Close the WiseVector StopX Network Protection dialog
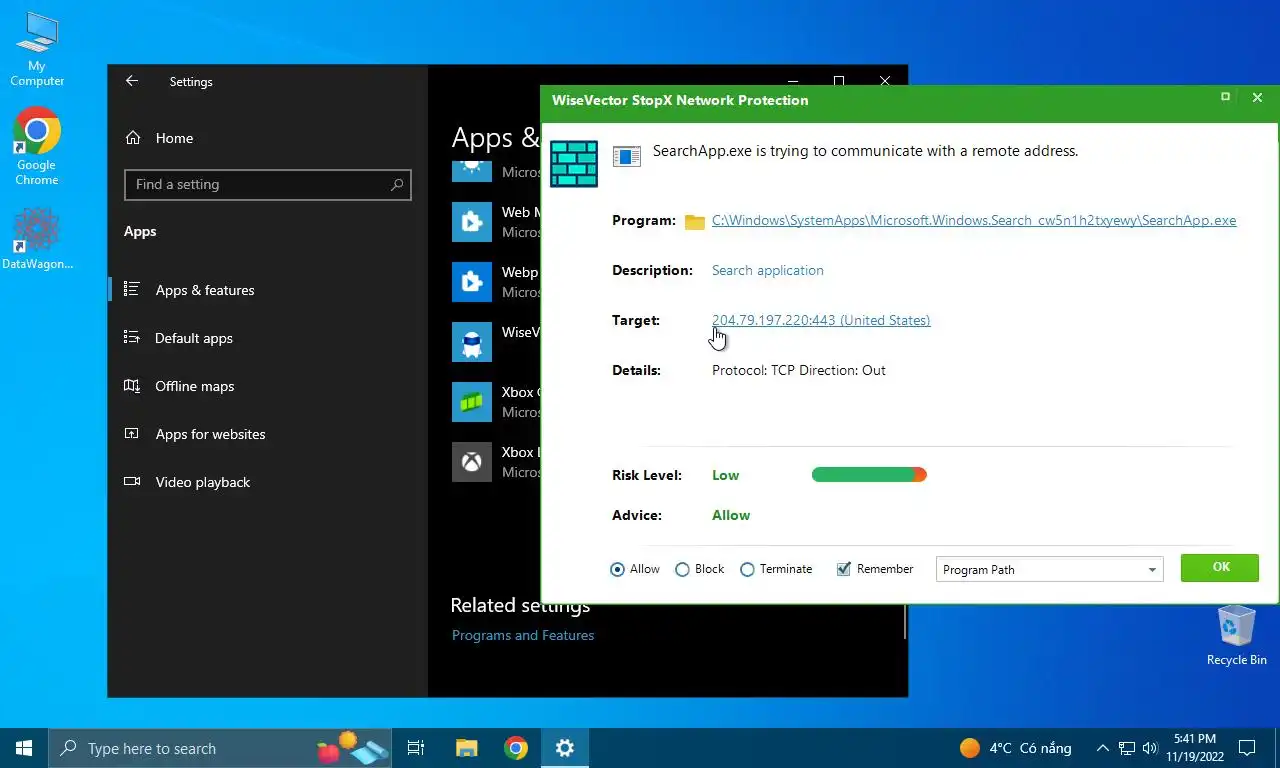Viewport: 1280px width, 768px height. click(x=1258, y=98)
